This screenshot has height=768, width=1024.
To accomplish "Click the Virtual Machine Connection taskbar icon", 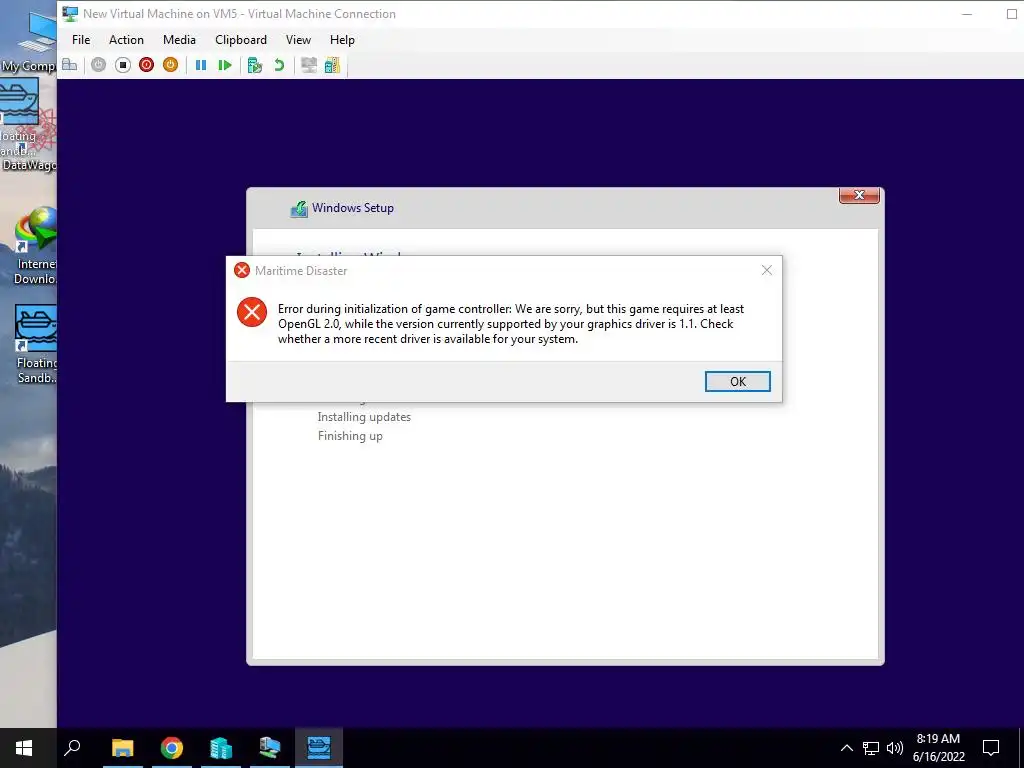I will pyautogui.click(x=270, y=748).
